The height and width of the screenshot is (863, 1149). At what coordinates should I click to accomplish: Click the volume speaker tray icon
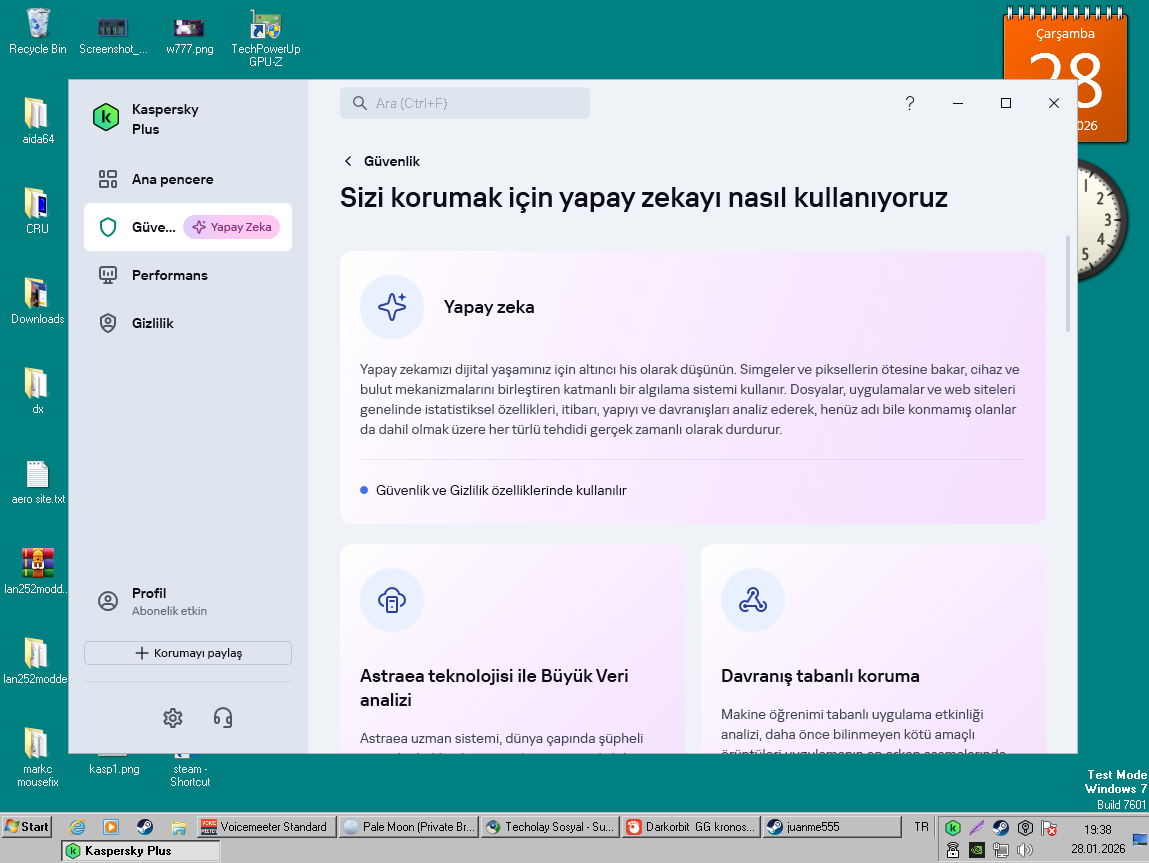[x=1024, y=850]
